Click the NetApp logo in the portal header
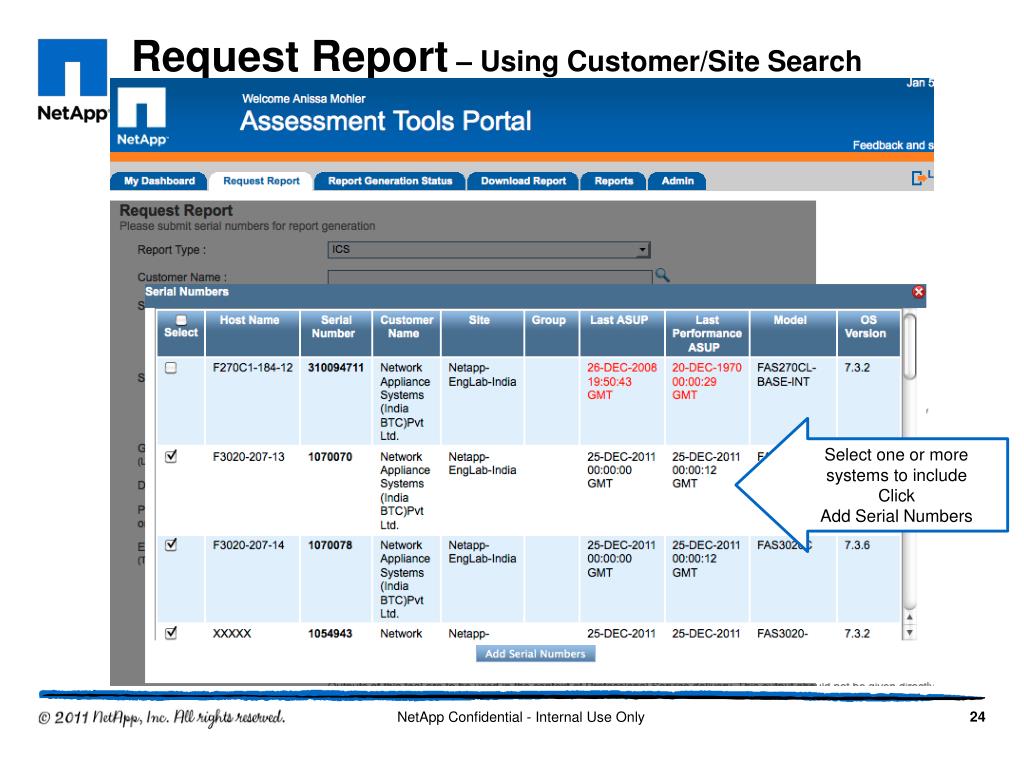The height and width of the screenshot is (768, 1024). pyautogui.click(x=142, y=116)
